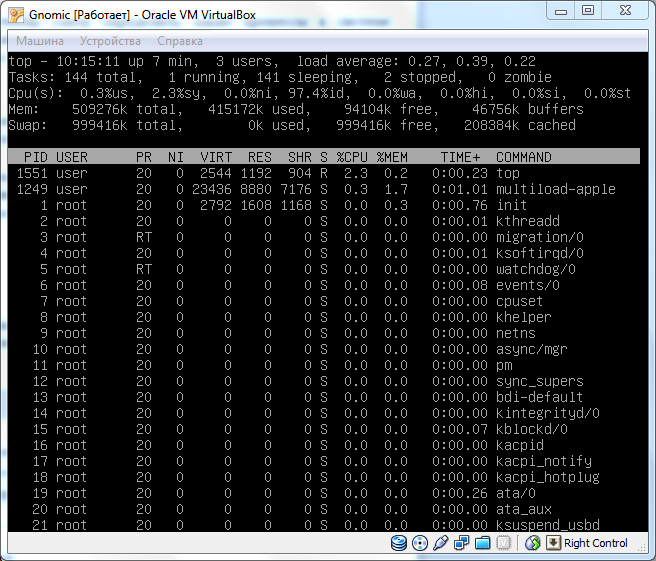Click the load average values in header

click(x=472, y=61)
